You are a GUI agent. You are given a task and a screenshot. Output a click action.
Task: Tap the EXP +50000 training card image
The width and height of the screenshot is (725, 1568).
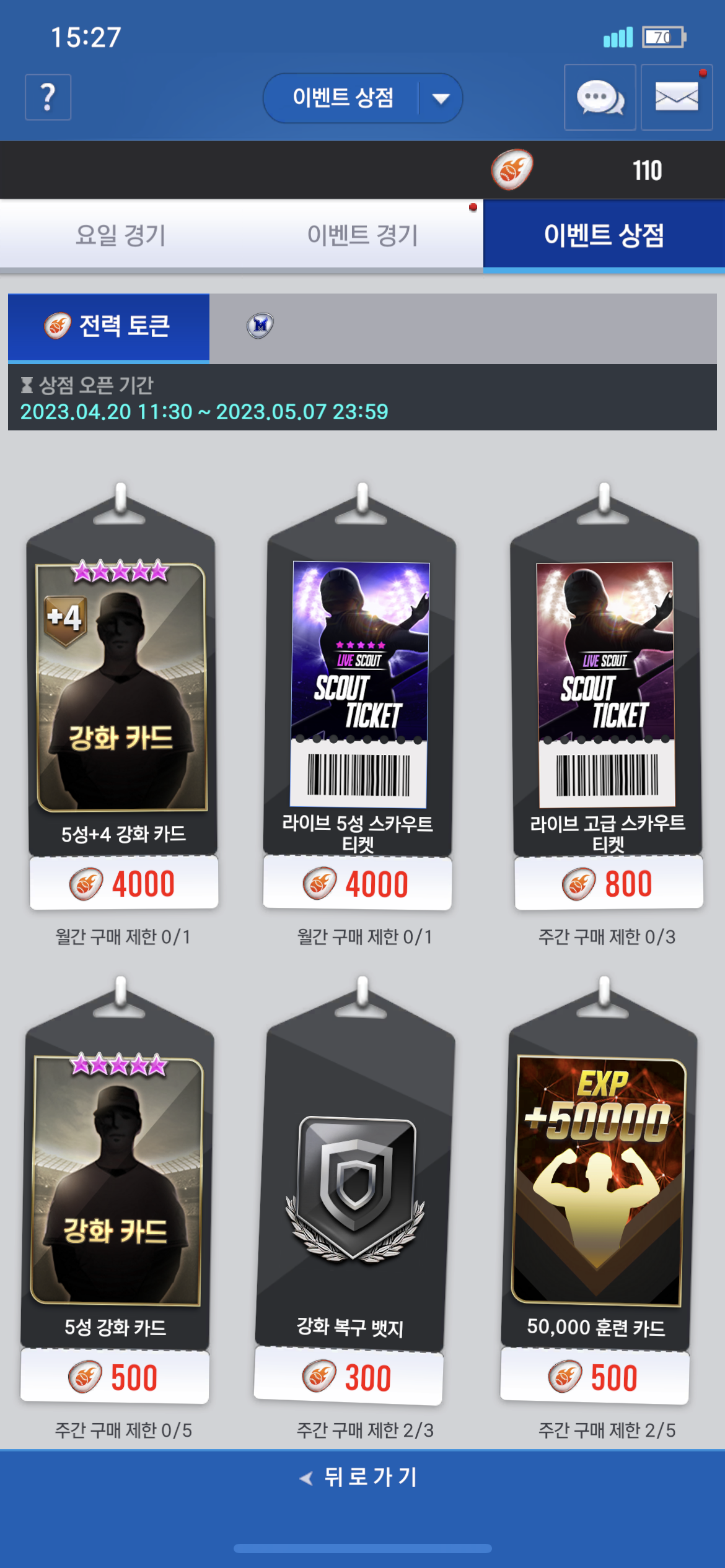[x=599, y=1180]
